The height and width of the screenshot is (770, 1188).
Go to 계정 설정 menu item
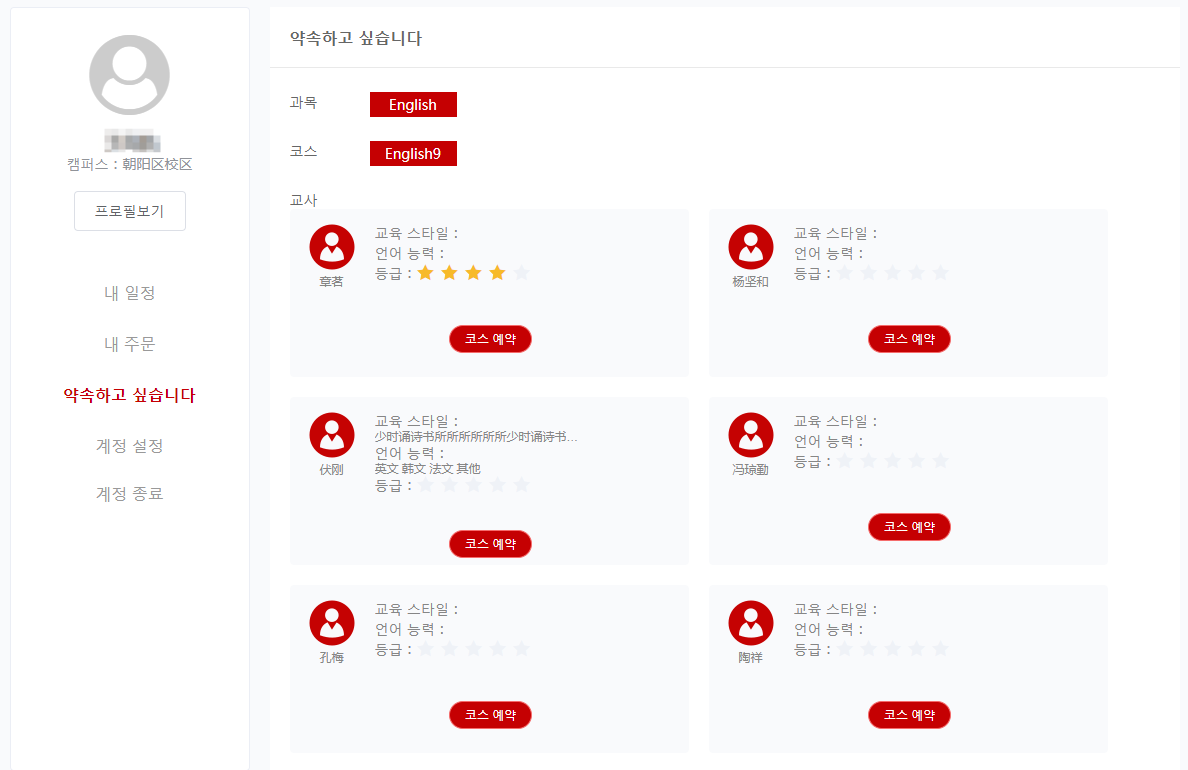coord(130,446)
